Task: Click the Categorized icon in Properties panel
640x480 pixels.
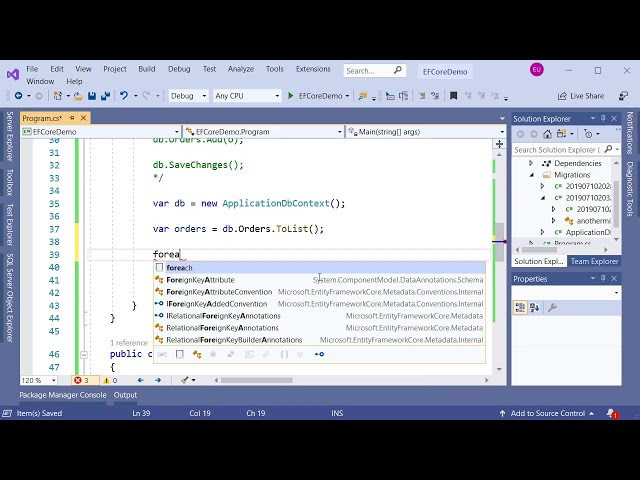Action: pos(520,307)
